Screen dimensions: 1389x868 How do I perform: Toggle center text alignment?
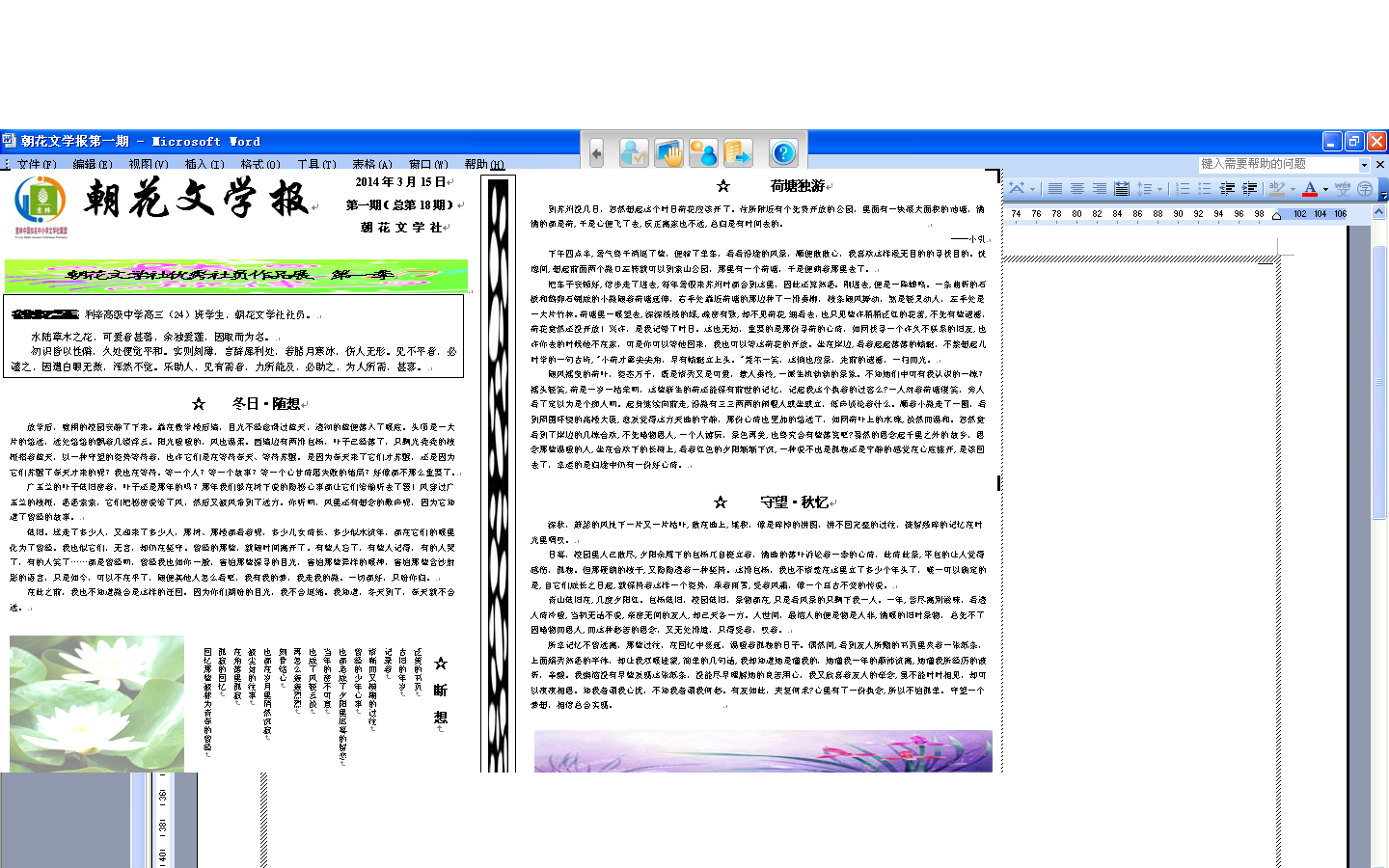[1077, 189]
